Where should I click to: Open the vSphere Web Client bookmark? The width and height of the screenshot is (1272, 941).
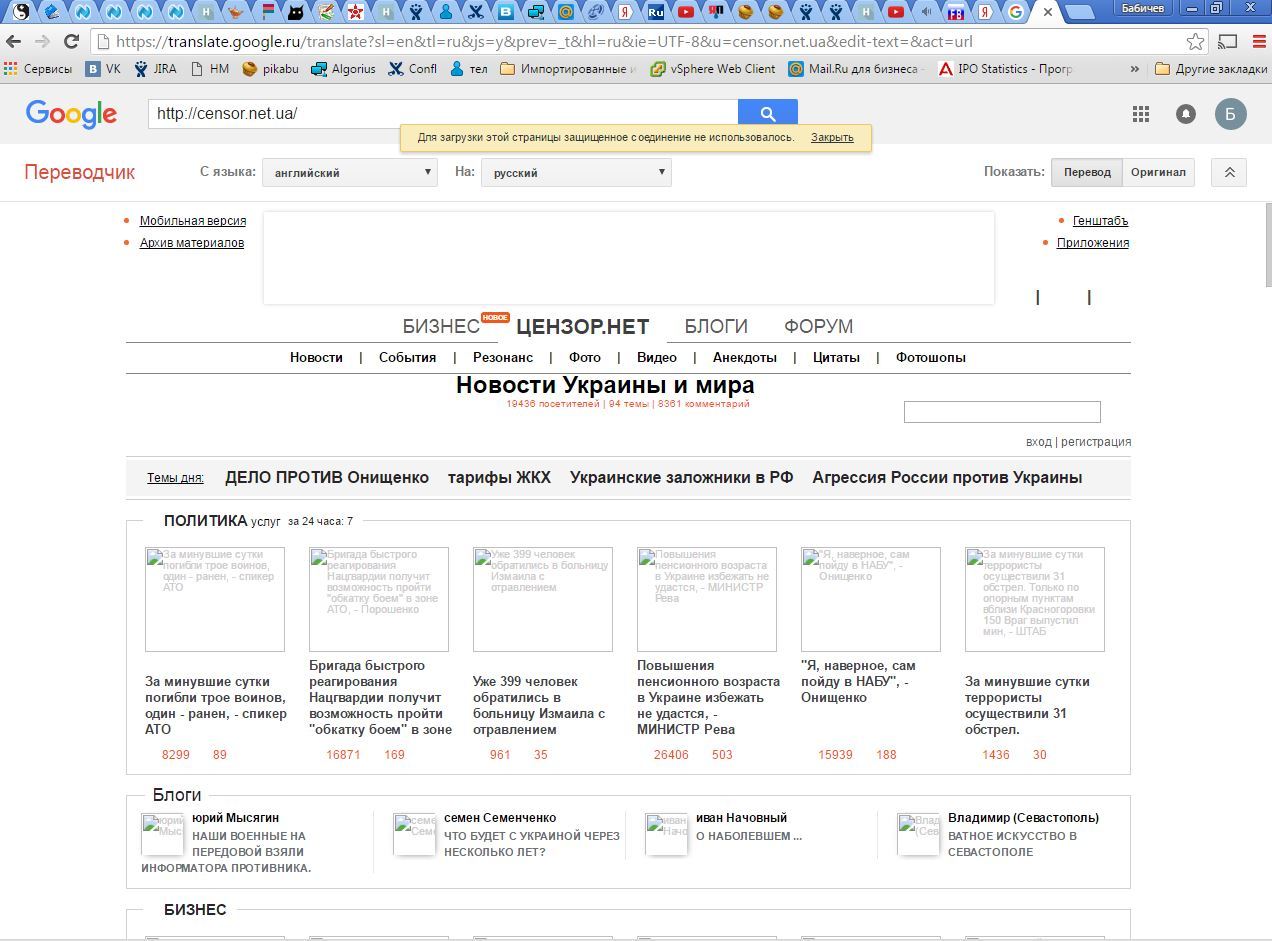pyautogui.click(x=713, y=69)
